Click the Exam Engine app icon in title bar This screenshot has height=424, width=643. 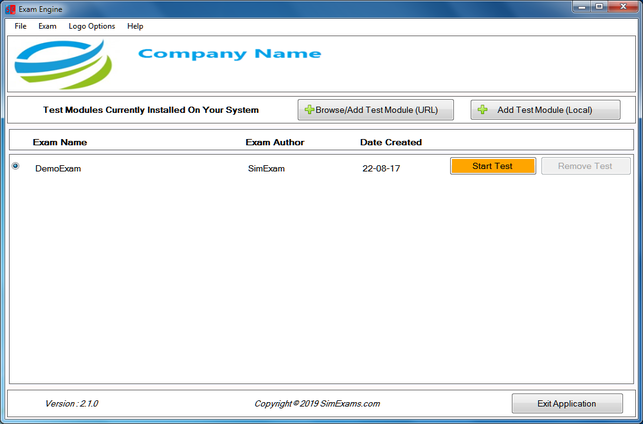(10, 9)
